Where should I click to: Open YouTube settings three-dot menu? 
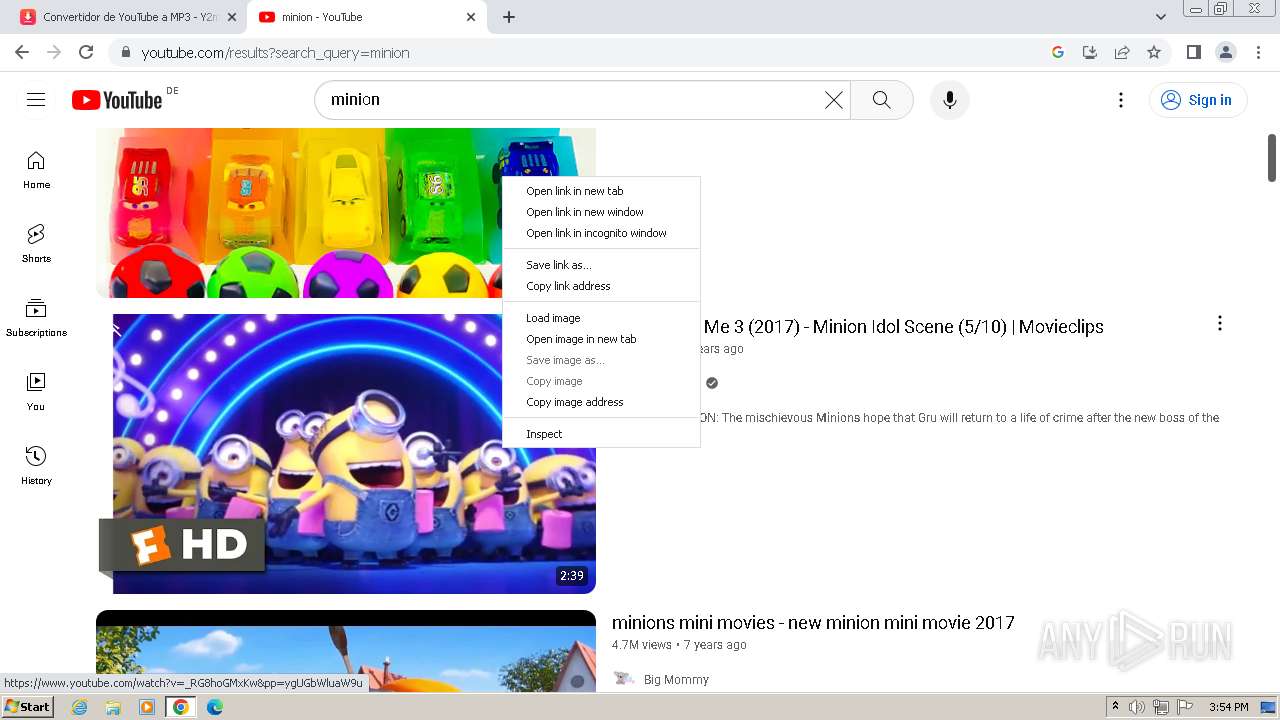pos(1121,100)
